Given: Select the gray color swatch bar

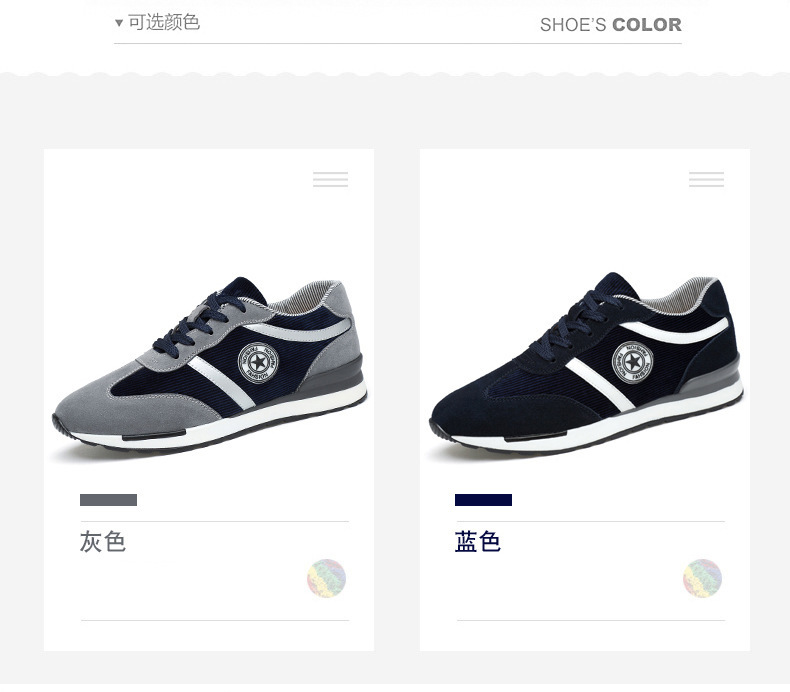Looking at the screenshot, I should [x=108, y=500].
